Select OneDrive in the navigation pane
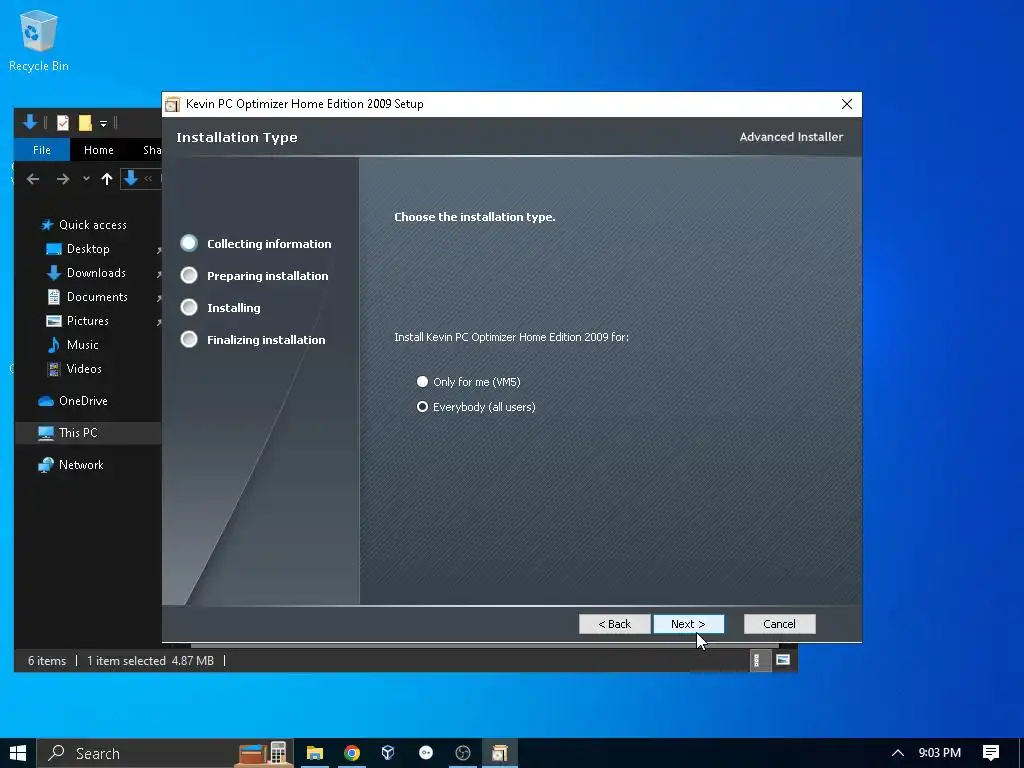1024x768 pixels. click(x=83, y=401)
